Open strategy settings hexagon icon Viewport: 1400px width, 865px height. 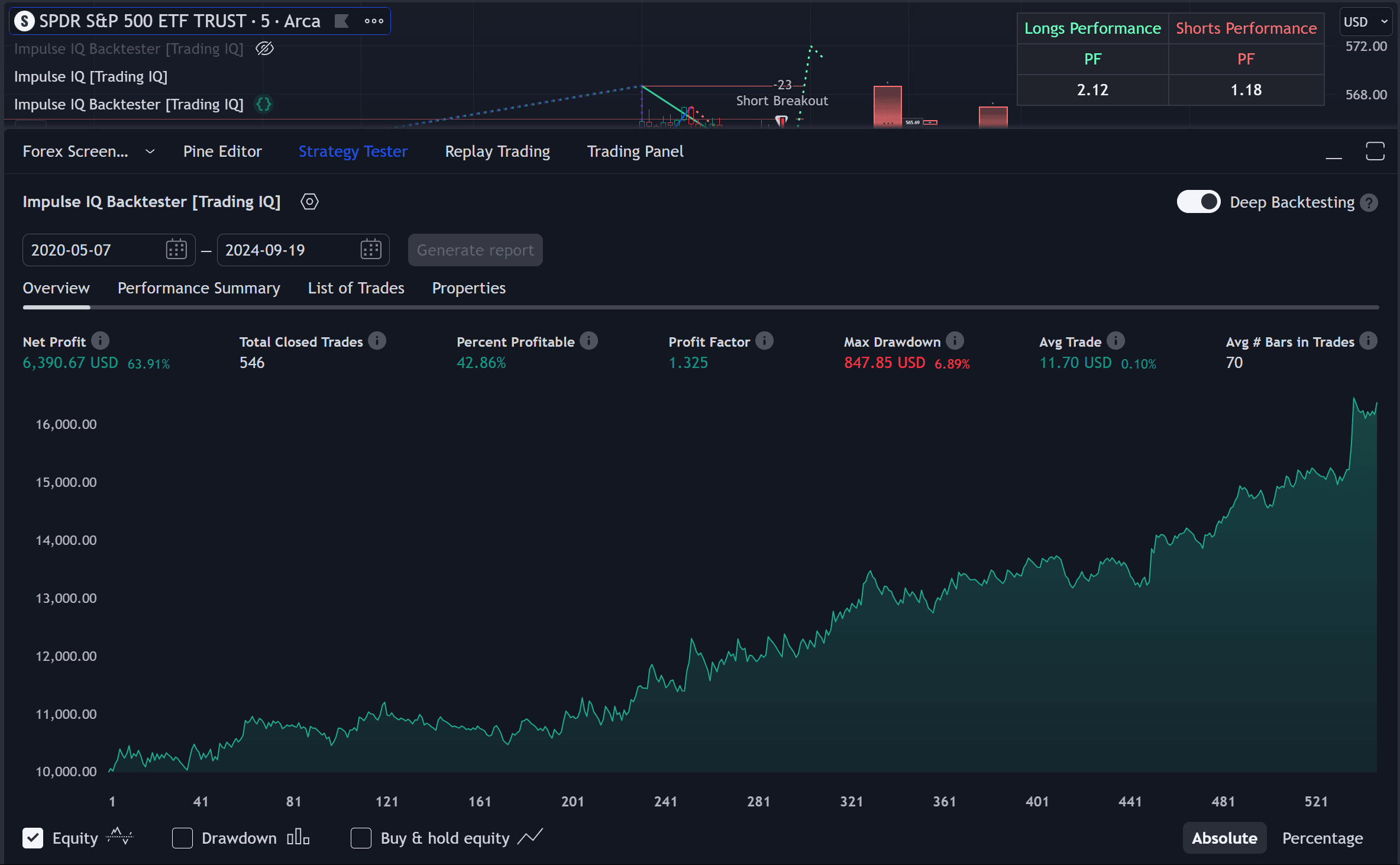pyautogui.click(x=309, y=202)
